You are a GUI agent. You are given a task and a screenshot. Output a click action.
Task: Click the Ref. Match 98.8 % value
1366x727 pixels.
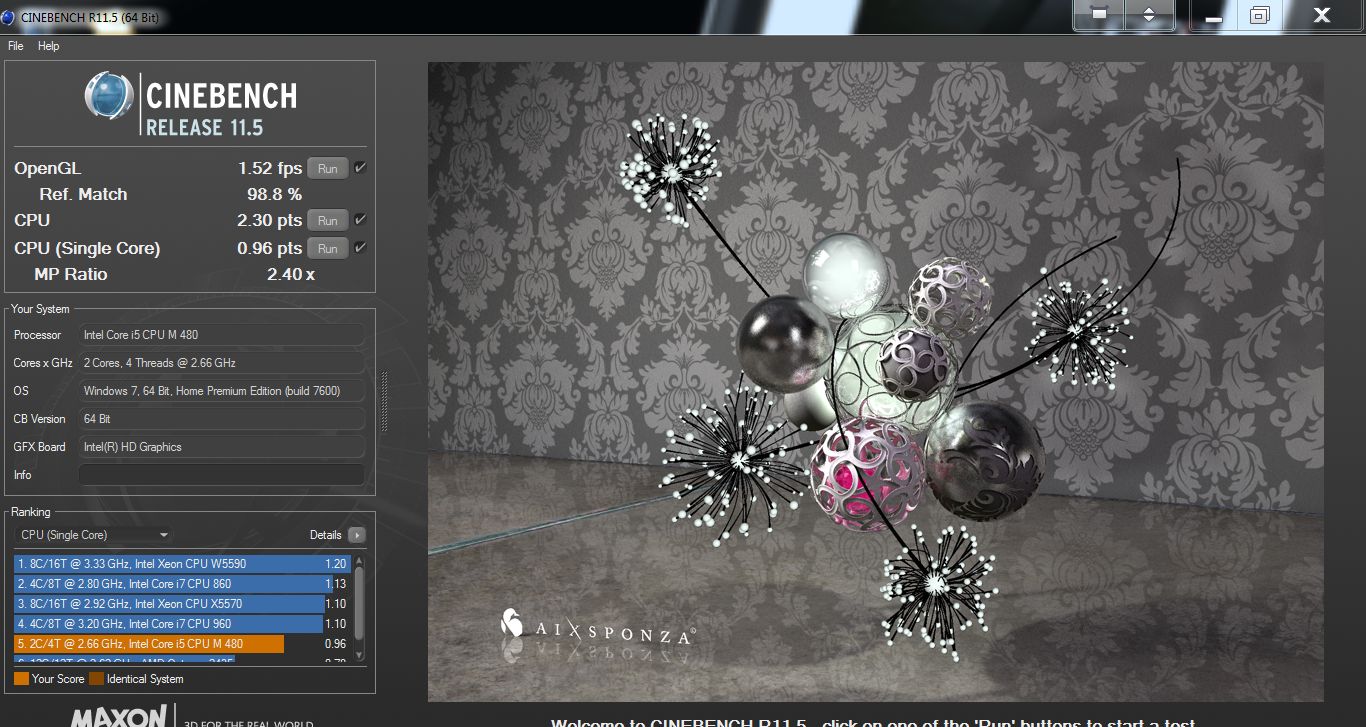click(275, 195)
